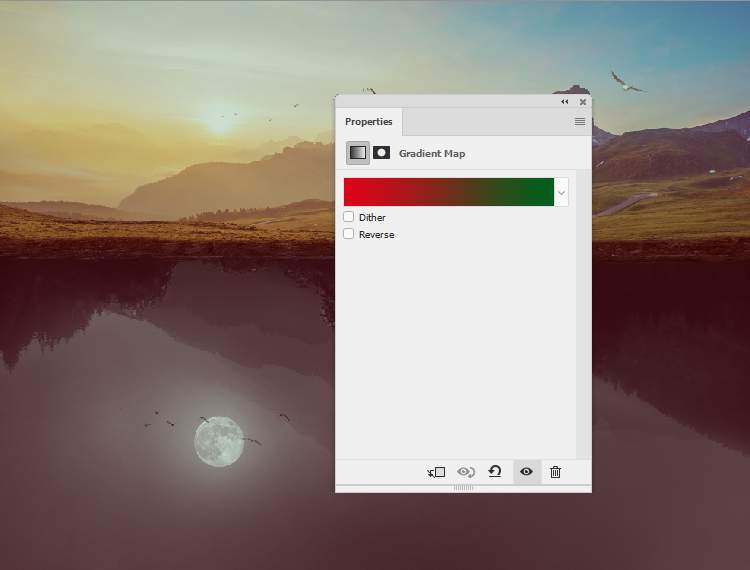Enable the Reverse checkbox
The image size is (750, 570).
point(349,234)
